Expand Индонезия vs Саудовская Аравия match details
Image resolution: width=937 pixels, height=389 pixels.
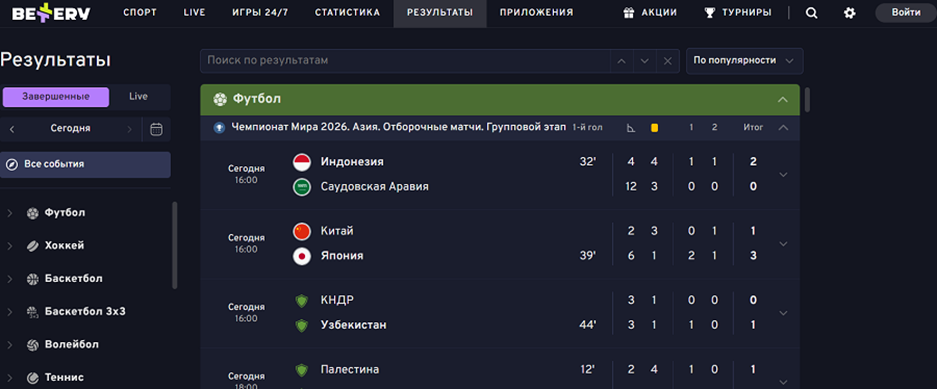(783, 174)
